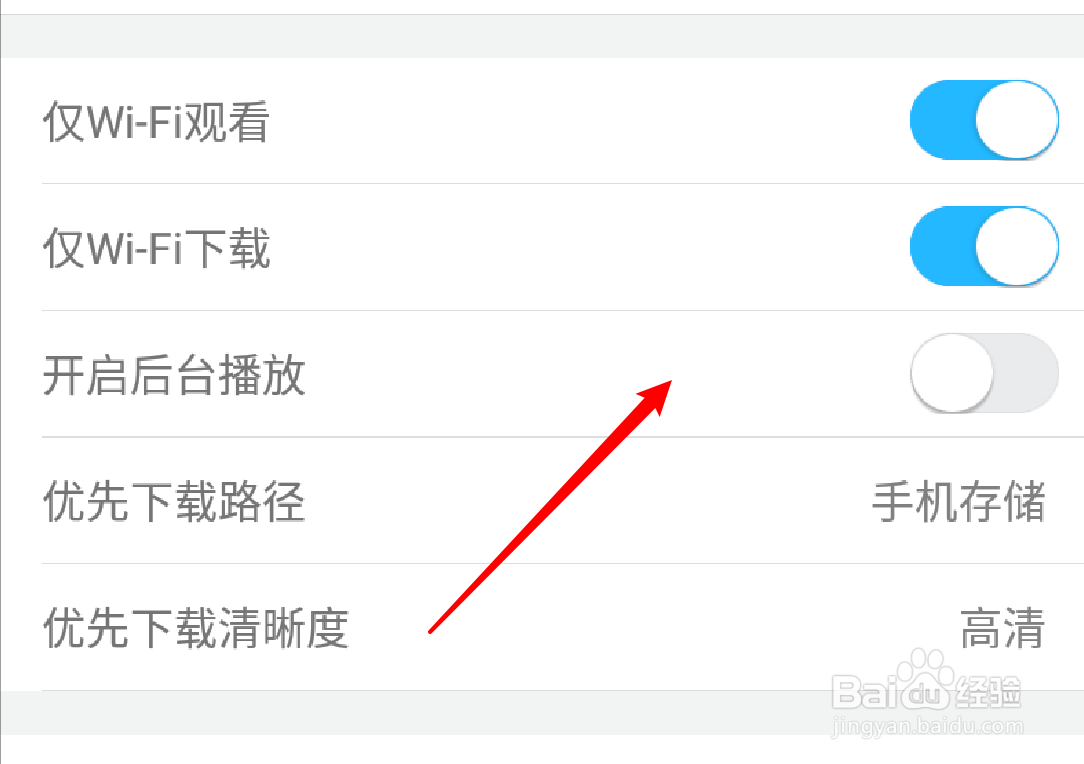Tap the white knob of 仅Wi-Fi下载 switch

1017,247
